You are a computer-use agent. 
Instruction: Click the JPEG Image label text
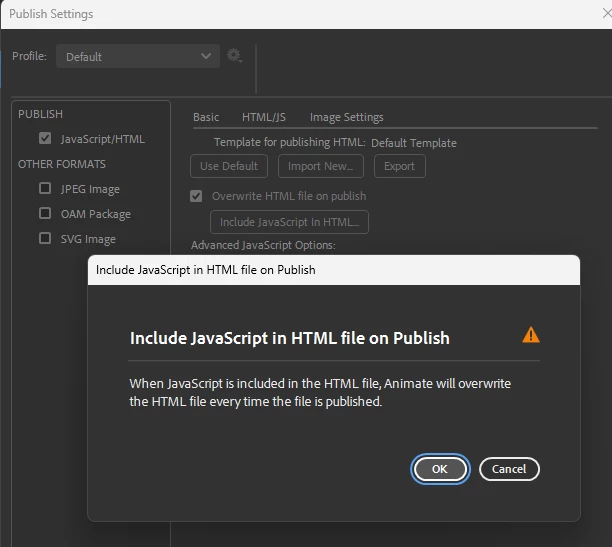pos(90,189)
